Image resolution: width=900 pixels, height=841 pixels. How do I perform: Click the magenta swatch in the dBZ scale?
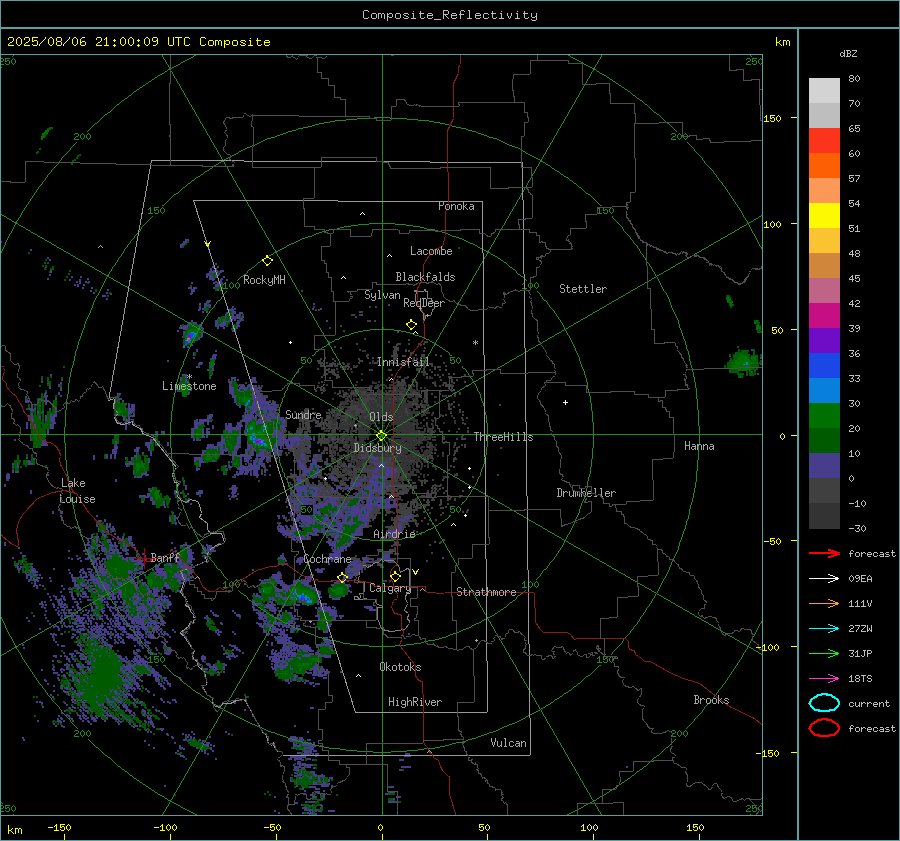[824, 315]
